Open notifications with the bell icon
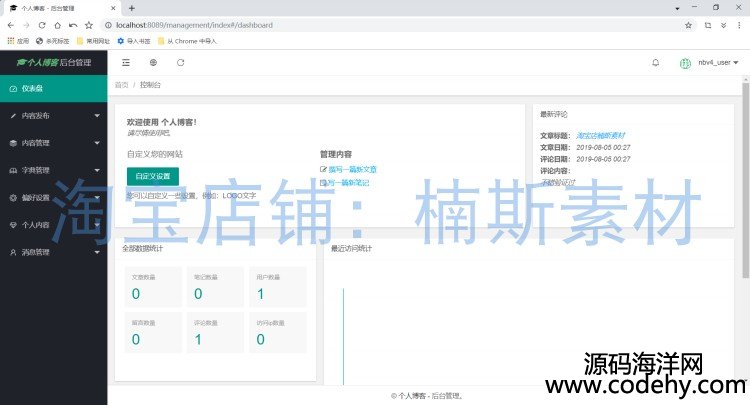750x405 pixels. coord(656,62)
